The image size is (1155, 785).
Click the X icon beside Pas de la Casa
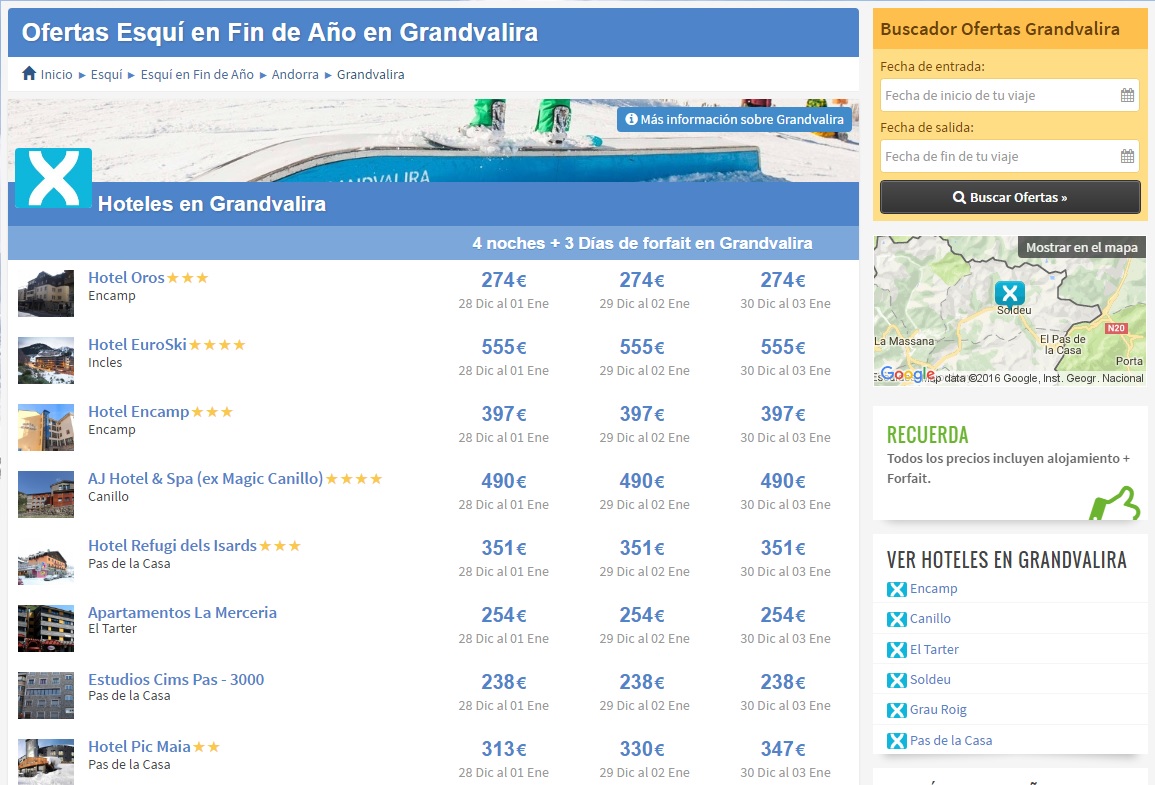pyautogui.click(x=896, y=741)
